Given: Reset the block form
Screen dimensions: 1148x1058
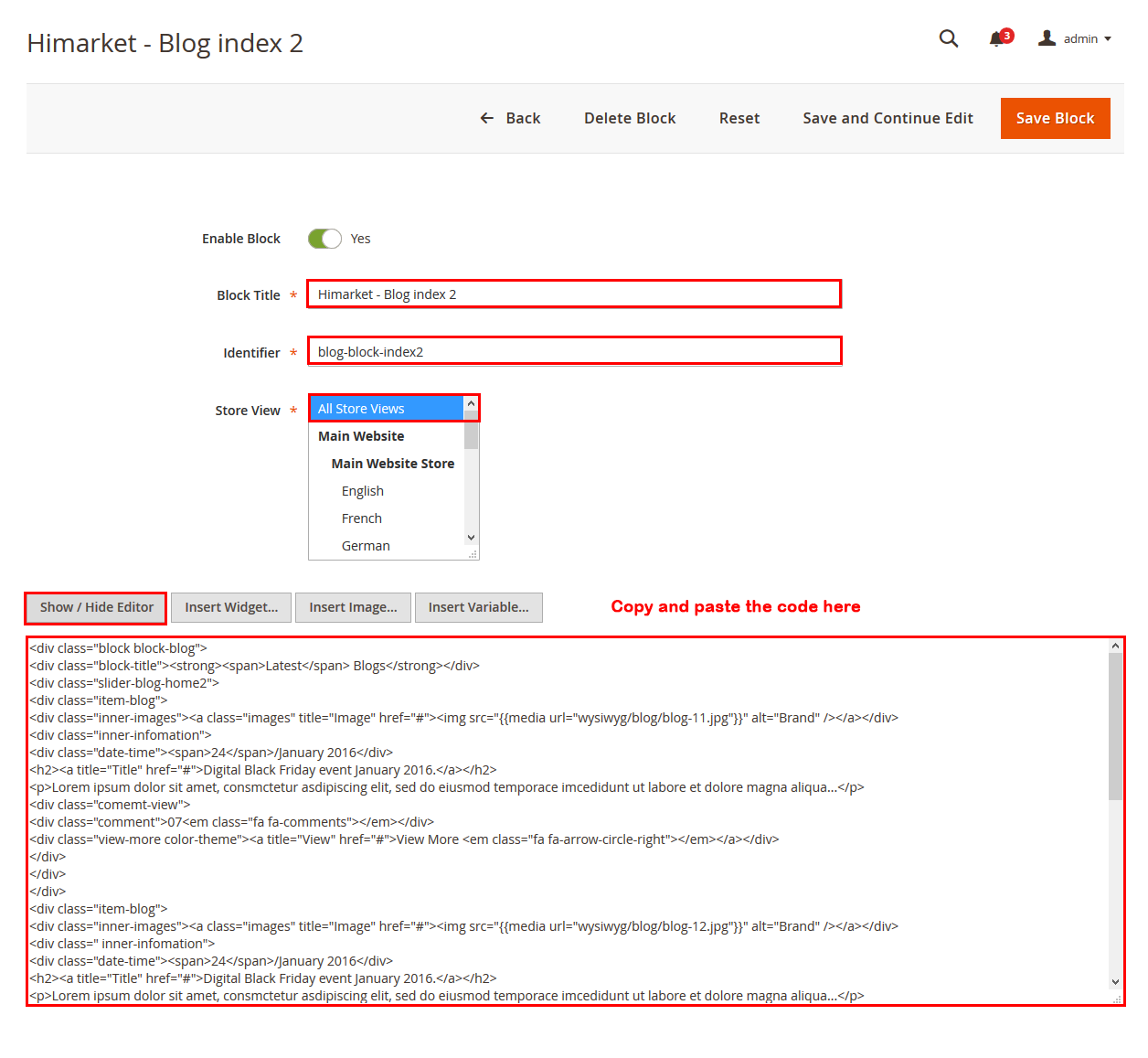Looking at the screenshot, I should point(739,118).
